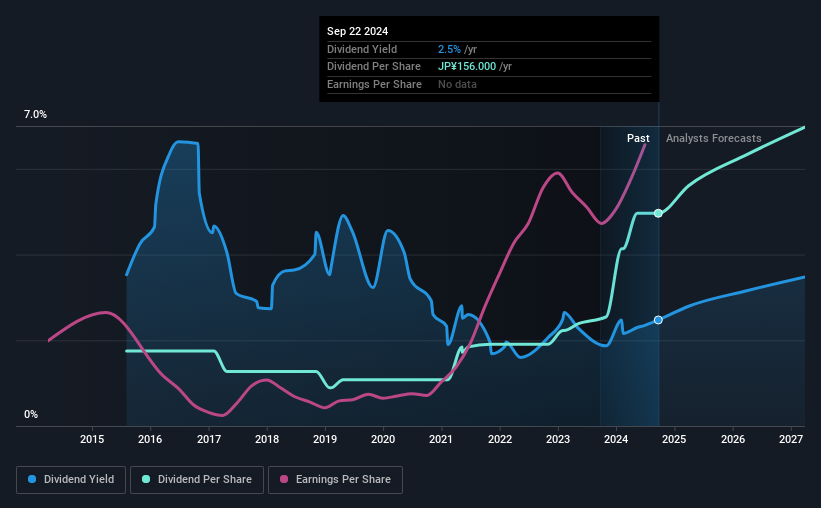Image resolution: width=821 pixels, height=508 pixels.
Task: Click the 2018 x-axis label
Action: (267, 439)
